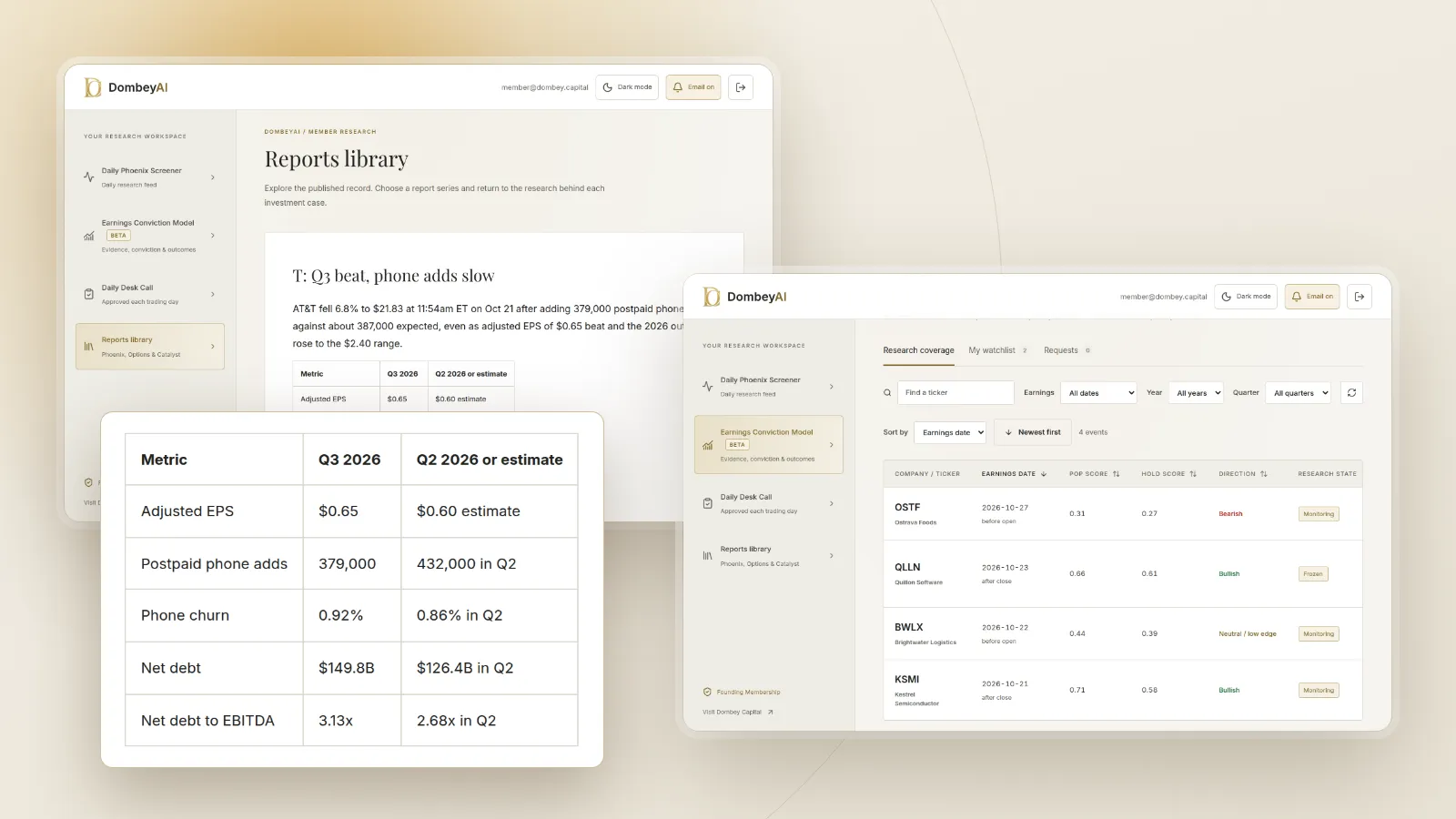This screenshot has width=1456, height=819.
Task: Toggle Email on in Reports library window
Action: coord(693,87)
